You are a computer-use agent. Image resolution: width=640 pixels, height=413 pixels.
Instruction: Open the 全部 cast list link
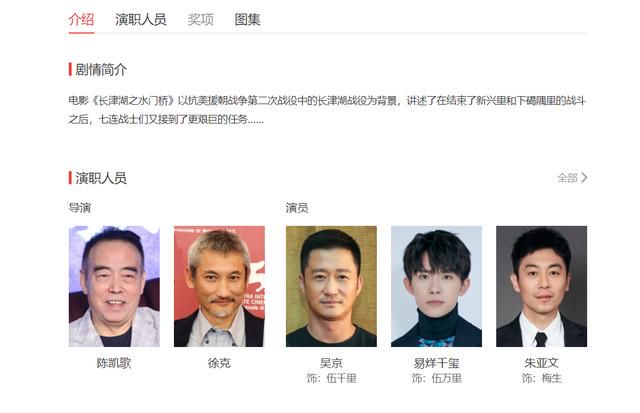pyautogui.click(x=567, y=178)
